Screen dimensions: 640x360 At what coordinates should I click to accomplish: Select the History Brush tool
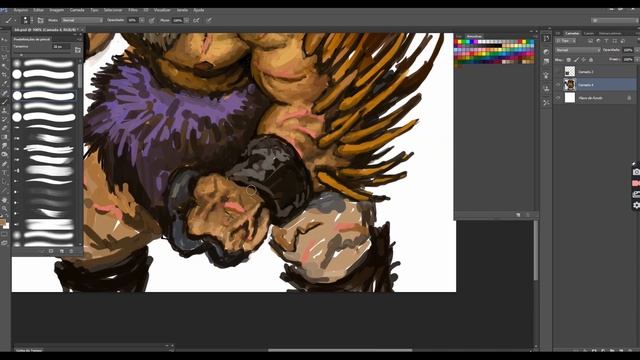pos(4,119)
